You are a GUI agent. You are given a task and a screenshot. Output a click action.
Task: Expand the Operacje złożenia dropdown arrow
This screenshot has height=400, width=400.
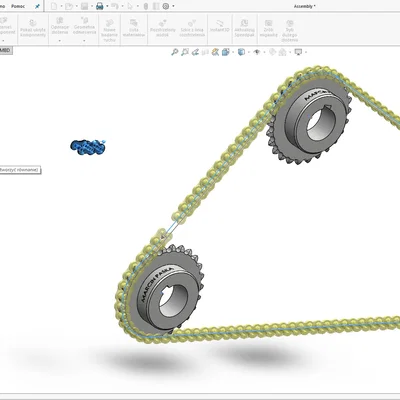60,41
